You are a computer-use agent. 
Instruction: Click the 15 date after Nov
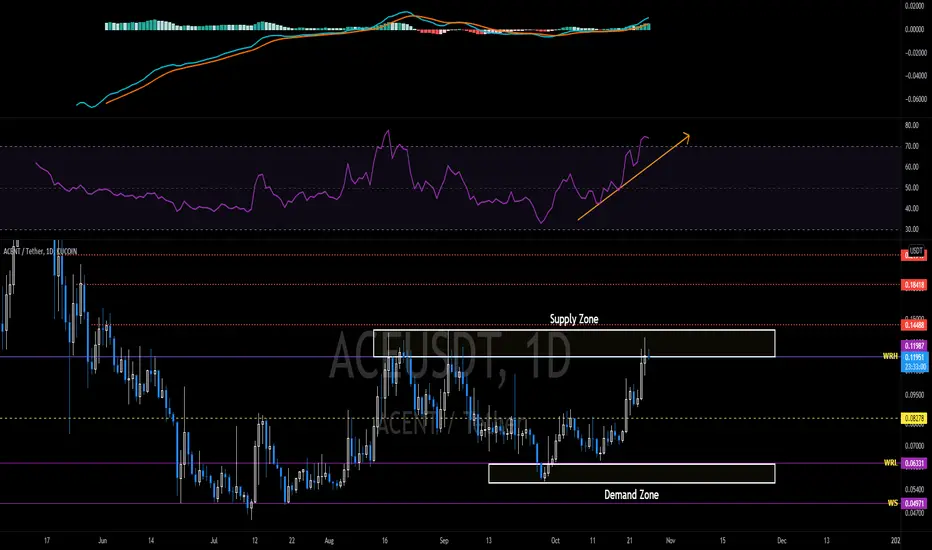click(723, 540)
